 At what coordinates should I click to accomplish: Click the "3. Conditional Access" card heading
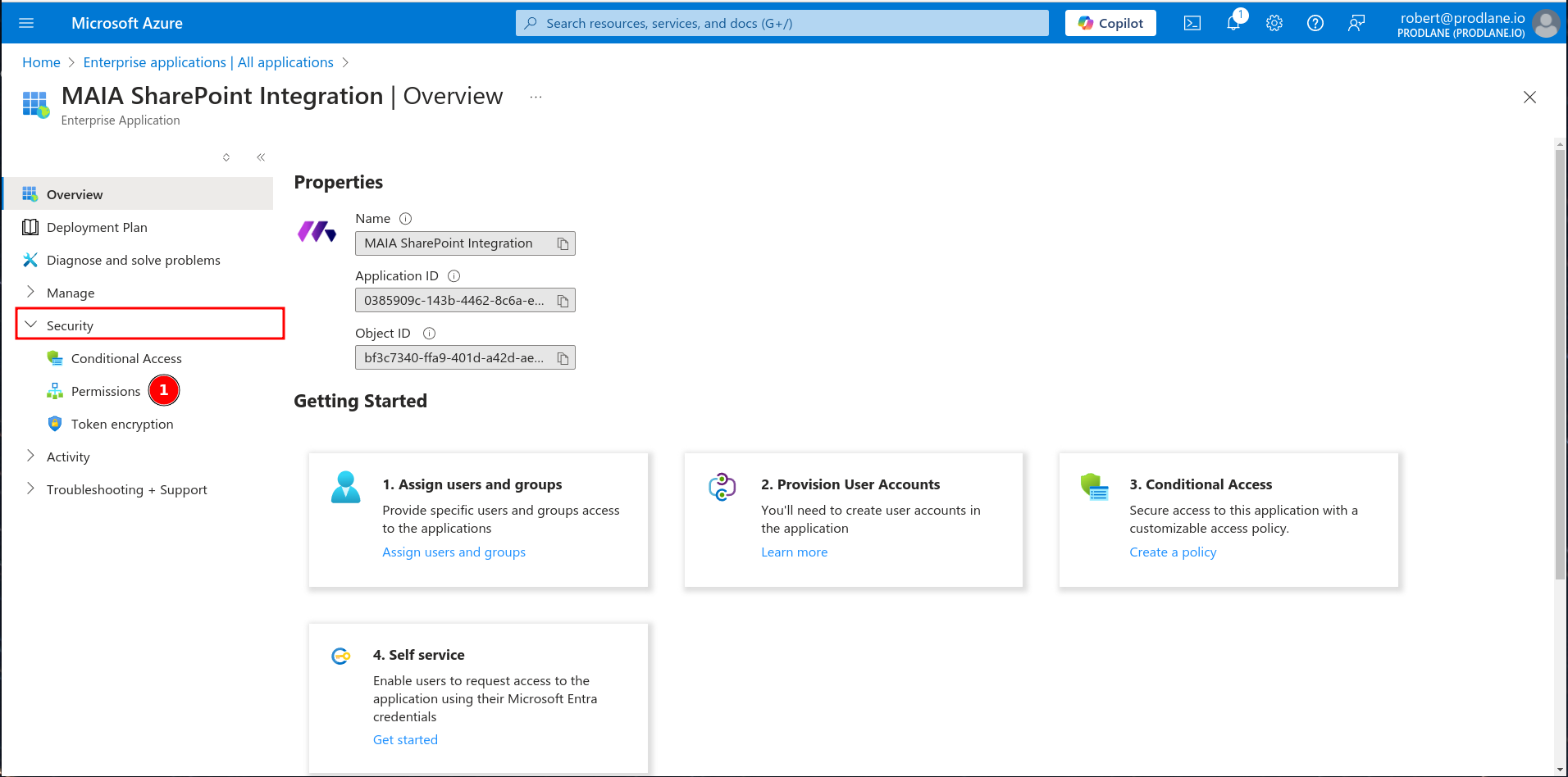[x=1201, y=484]
